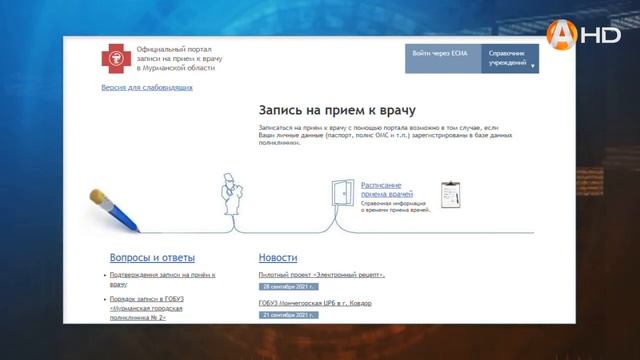Open news about 'Мончегорская ЦРБ' in Ковдор
Image resolution: width=640 pixels, height=360 pixels.
tap(315, 303)
